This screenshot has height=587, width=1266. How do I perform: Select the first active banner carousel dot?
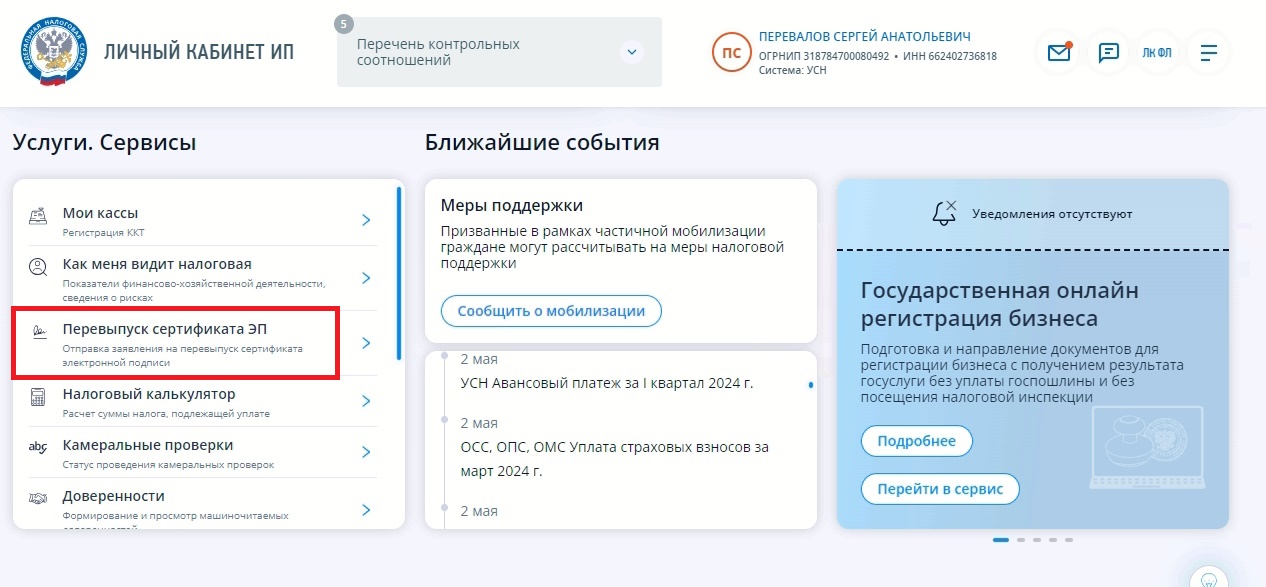click(x=1001, y=540)
